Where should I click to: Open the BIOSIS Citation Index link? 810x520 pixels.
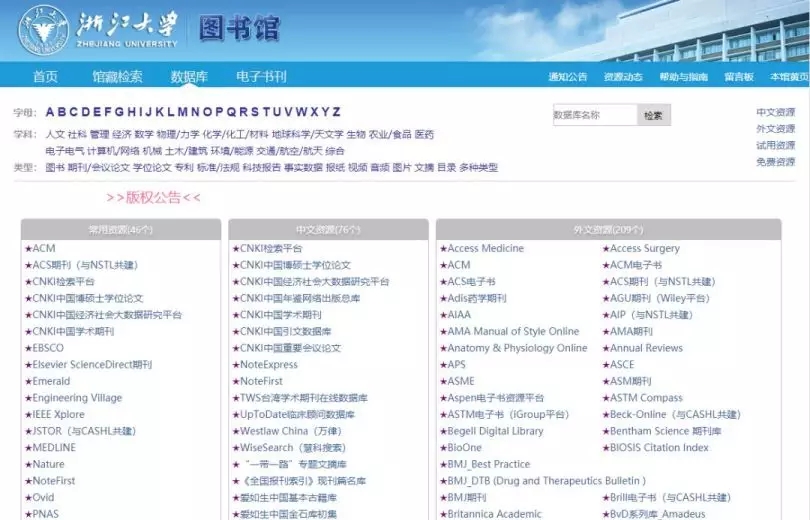(x=658, y=447)
